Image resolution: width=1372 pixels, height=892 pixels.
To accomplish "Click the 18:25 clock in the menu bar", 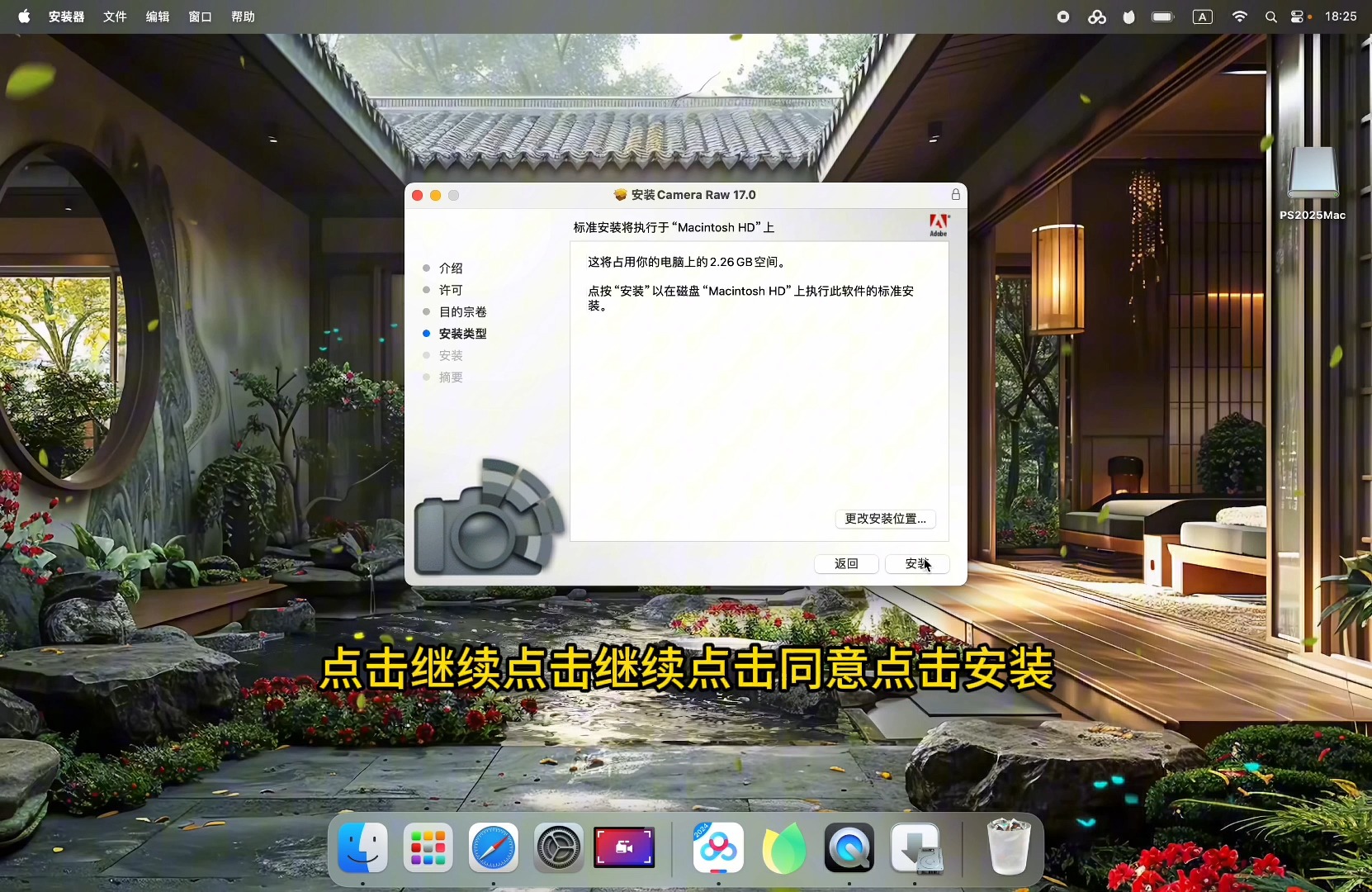I will tap(1341, 17).
